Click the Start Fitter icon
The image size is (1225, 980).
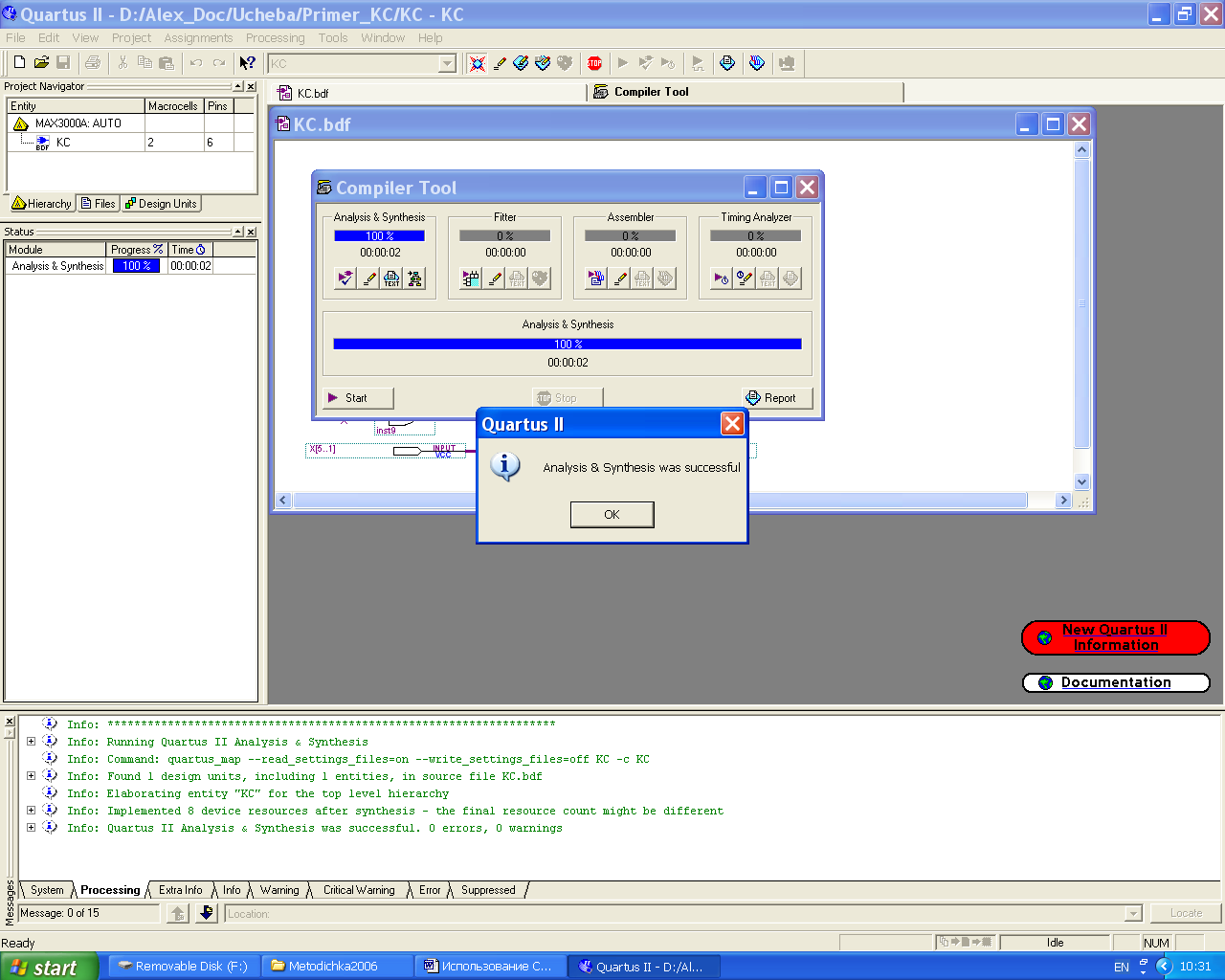pos(471,278)
